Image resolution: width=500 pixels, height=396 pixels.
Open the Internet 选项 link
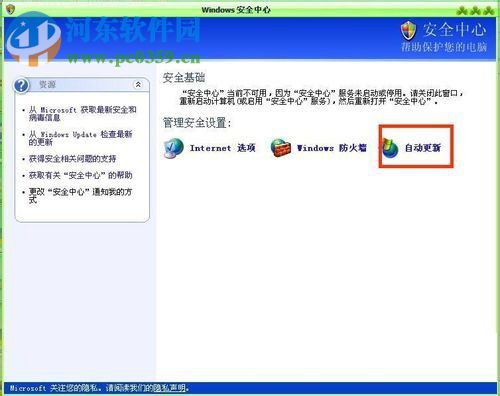pos(223,148)
